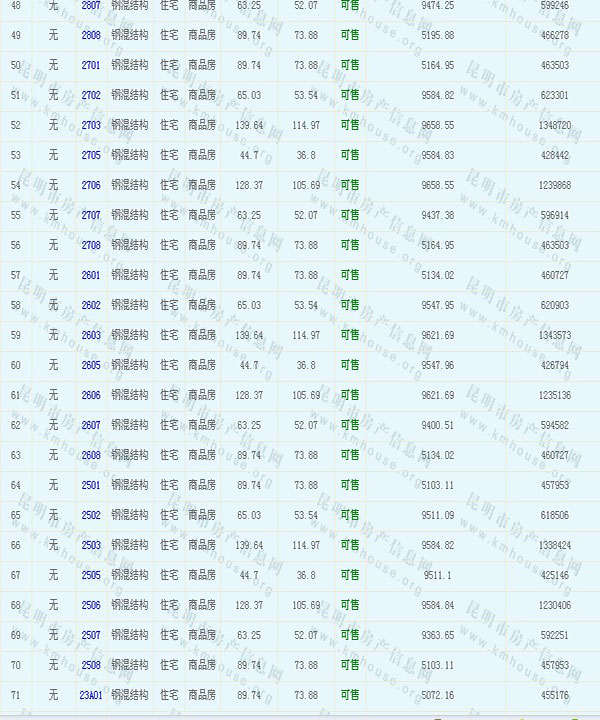
Task: Click room 2503 link
Action: click(91, 545)
